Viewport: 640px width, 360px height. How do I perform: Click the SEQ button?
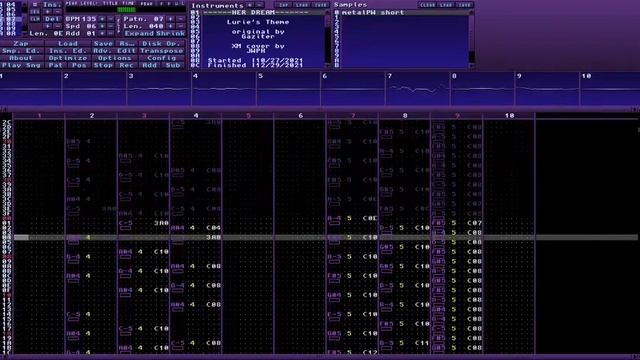pos(35,12)
